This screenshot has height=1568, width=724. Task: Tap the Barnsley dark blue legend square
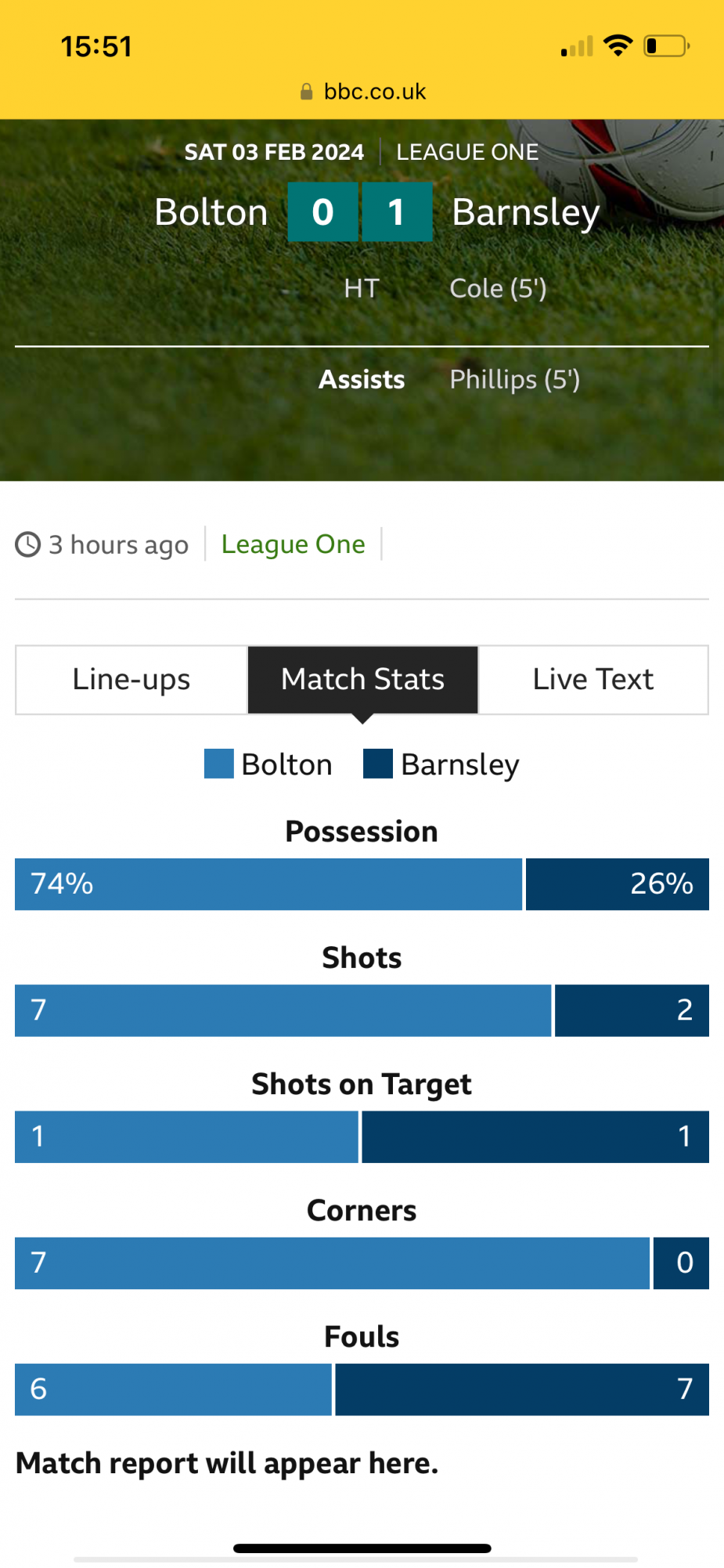(378, 764)
